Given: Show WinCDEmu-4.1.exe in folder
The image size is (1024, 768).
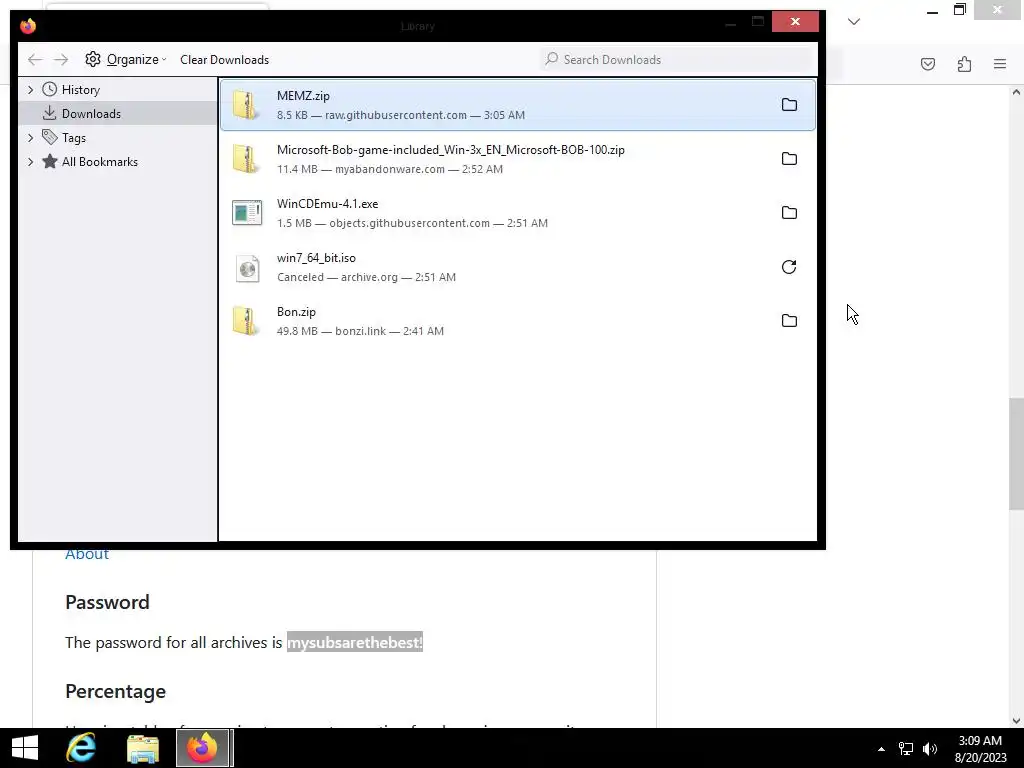Looking at the screenshot, I should [789, 213].
